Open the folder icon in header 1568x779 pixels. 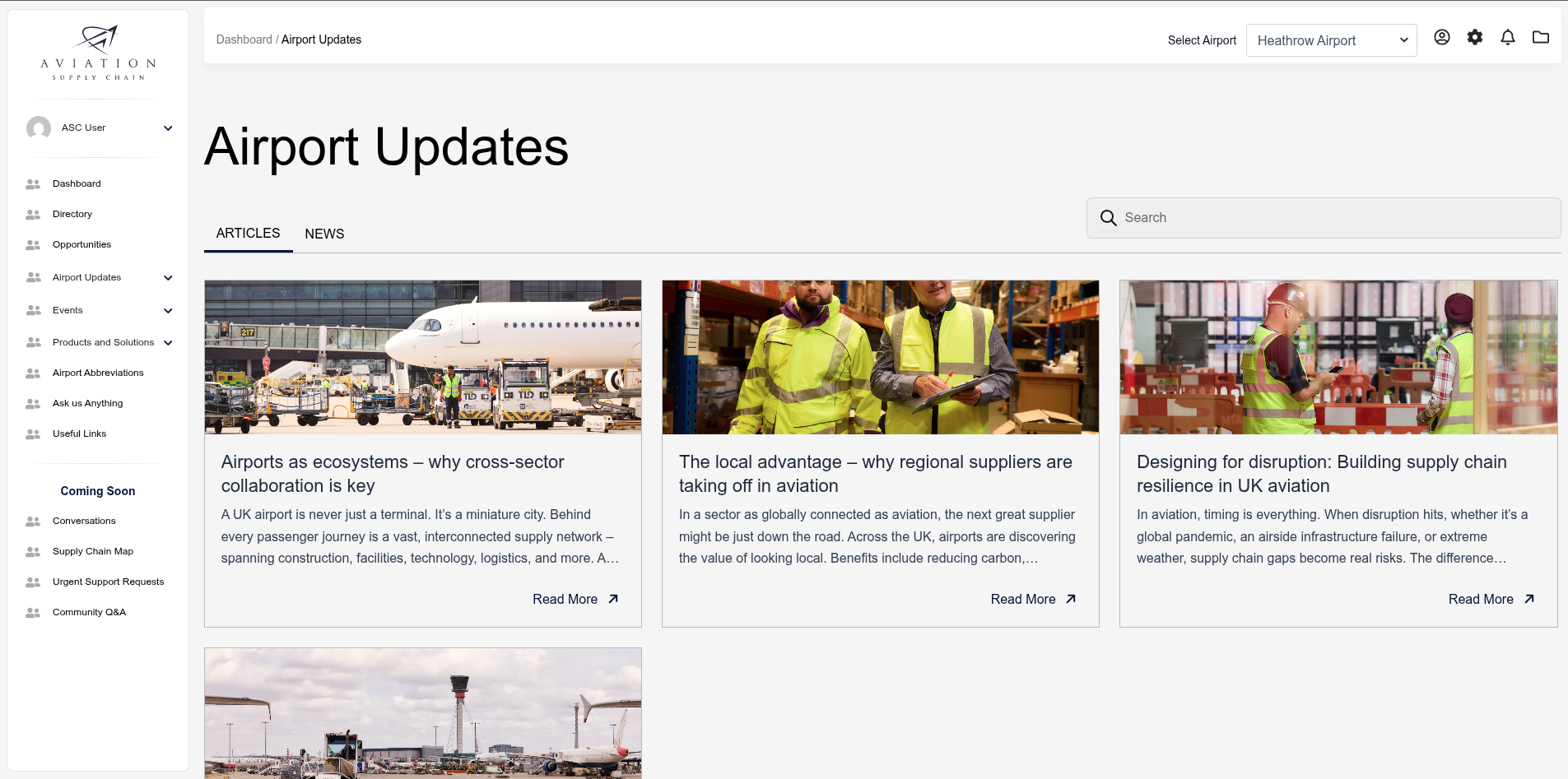tap(1540, 37)
